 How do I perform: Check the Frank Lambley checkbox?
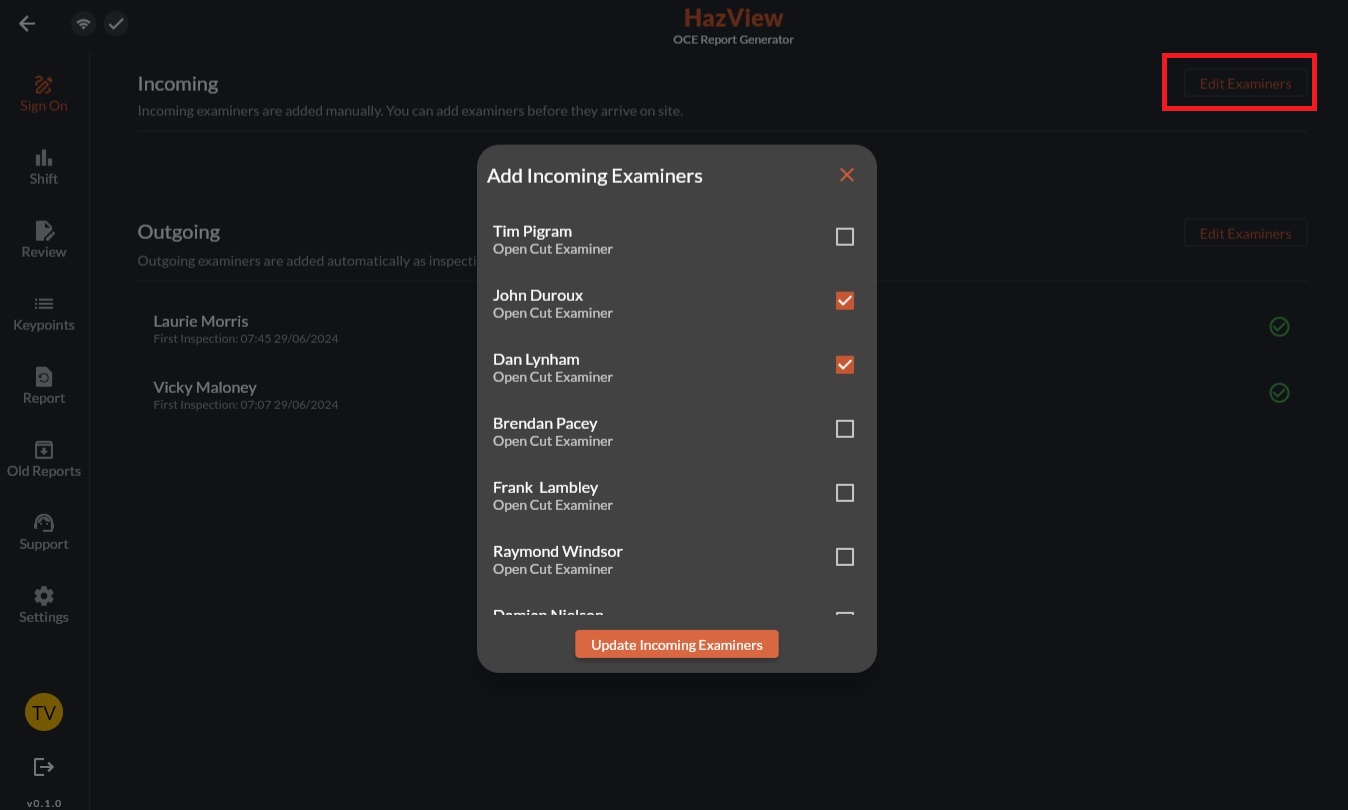tap(845, 493)
